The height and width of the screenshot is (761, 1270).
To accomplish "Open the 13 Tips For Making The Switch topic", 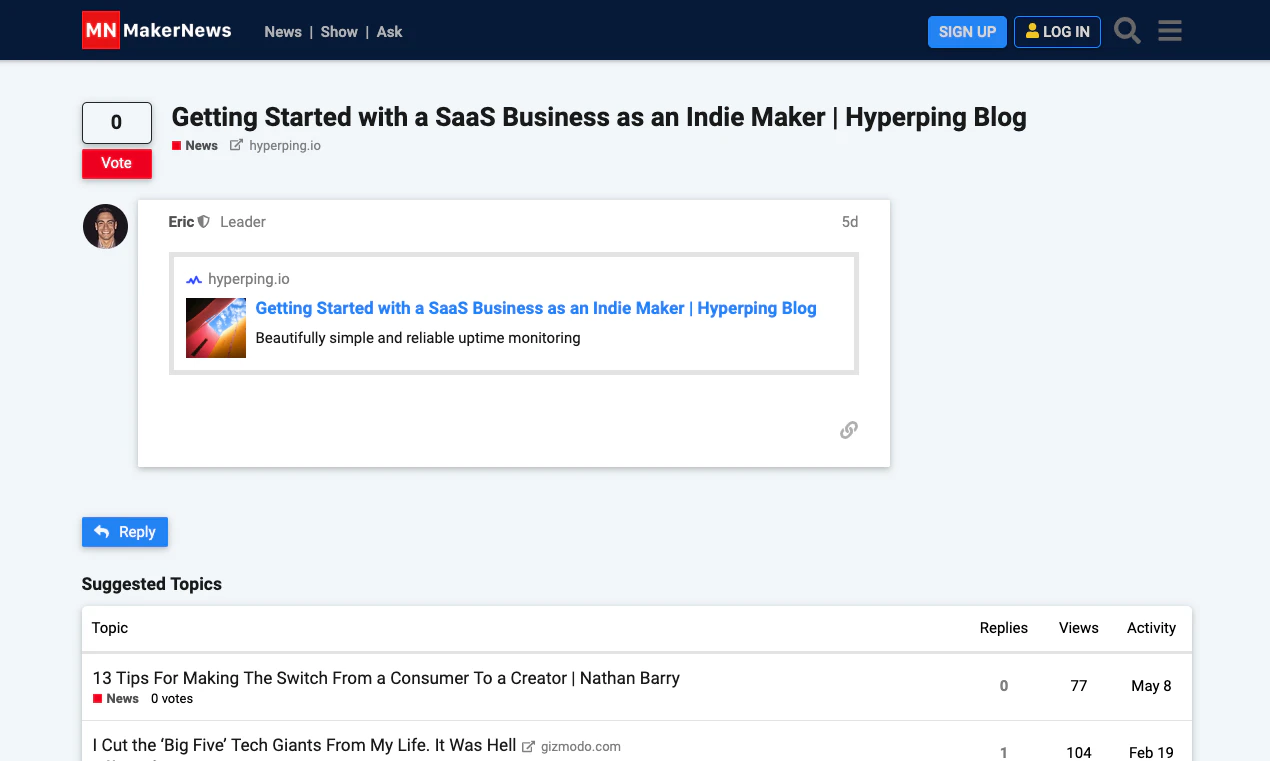I will tap(386, 678).
